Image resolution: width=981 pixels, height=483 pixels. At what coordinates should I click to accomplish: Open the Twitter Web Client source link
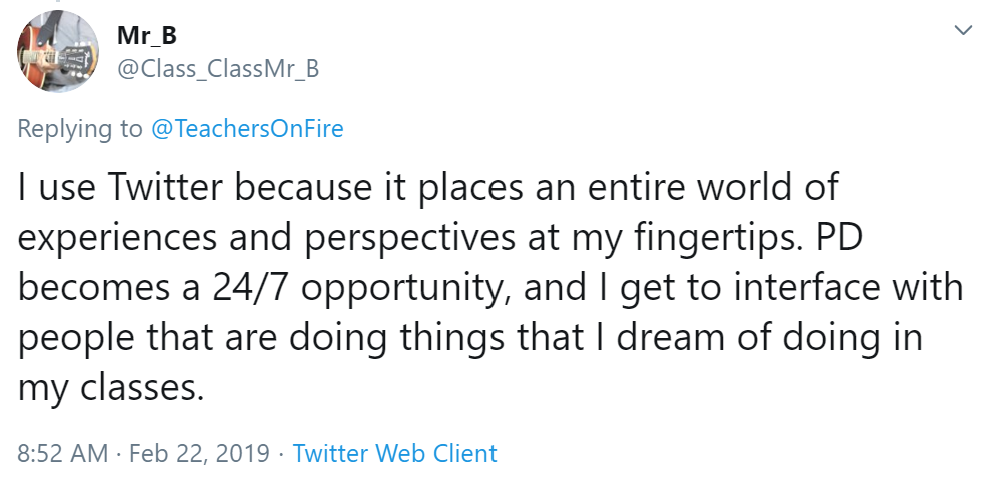click(395, 453)
